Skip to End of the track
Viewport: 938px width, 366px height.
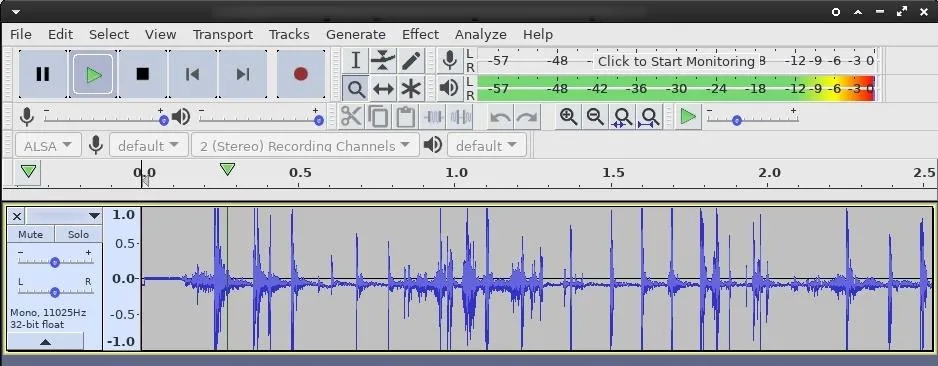[242, 74]
